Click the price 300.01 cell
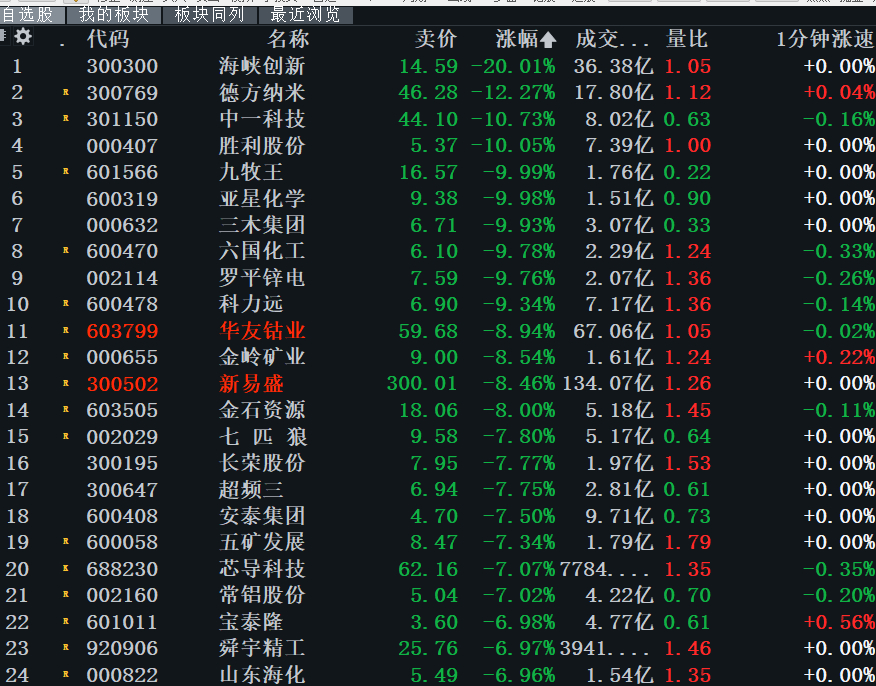The width and height of the screenshot is (876, 686). (422, 383)
